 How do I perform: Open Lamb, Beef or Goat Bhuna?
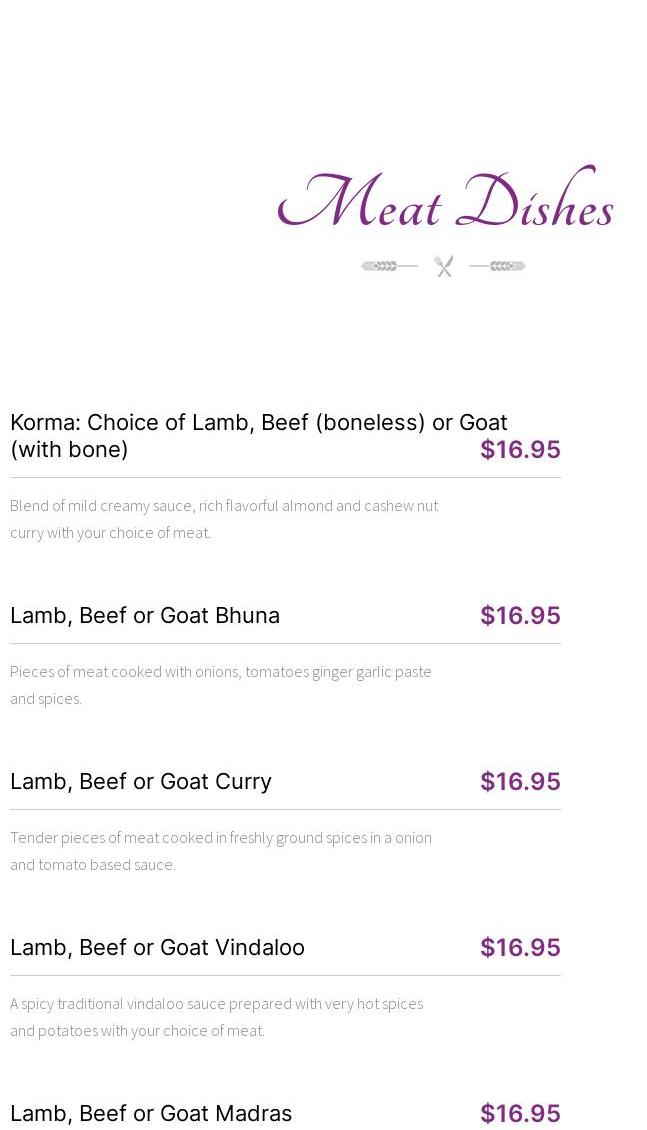[145, 615]
